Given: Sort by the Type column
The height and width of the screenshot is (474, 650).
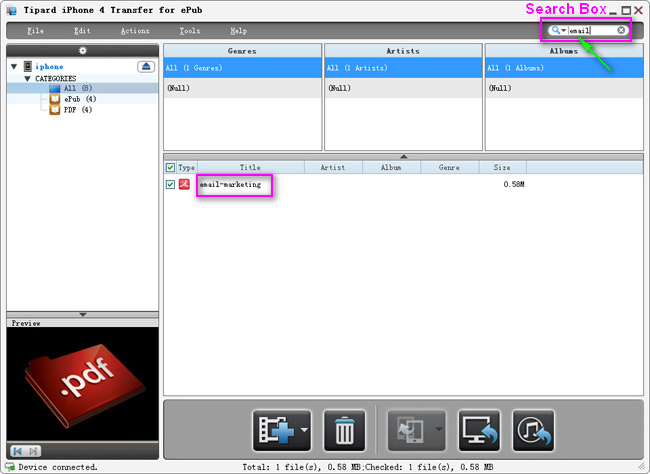Looking at the screenshot, I should tap(187, 168).
